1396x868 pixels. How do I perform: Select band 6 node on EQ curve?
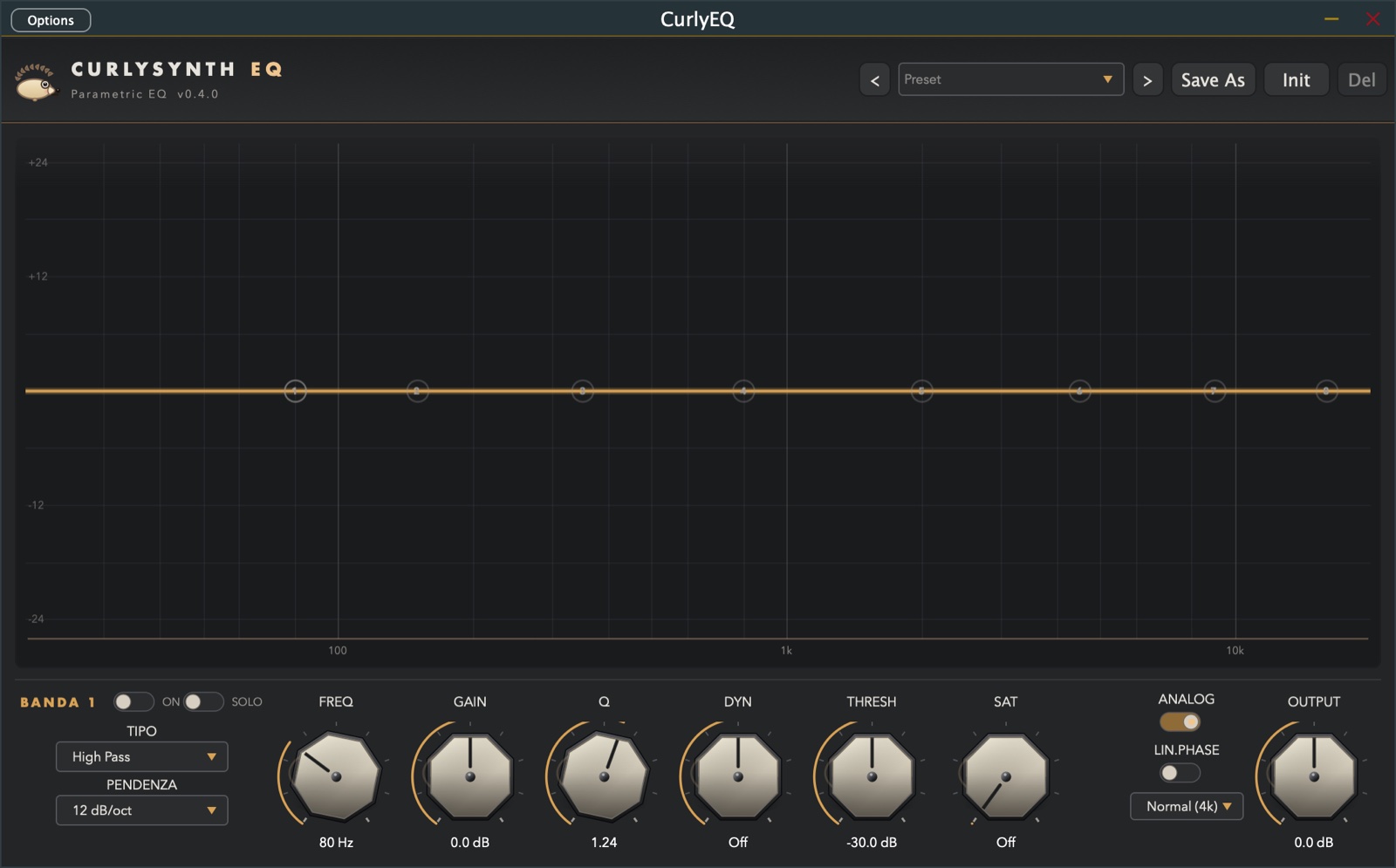click(x=1079, y=391)
